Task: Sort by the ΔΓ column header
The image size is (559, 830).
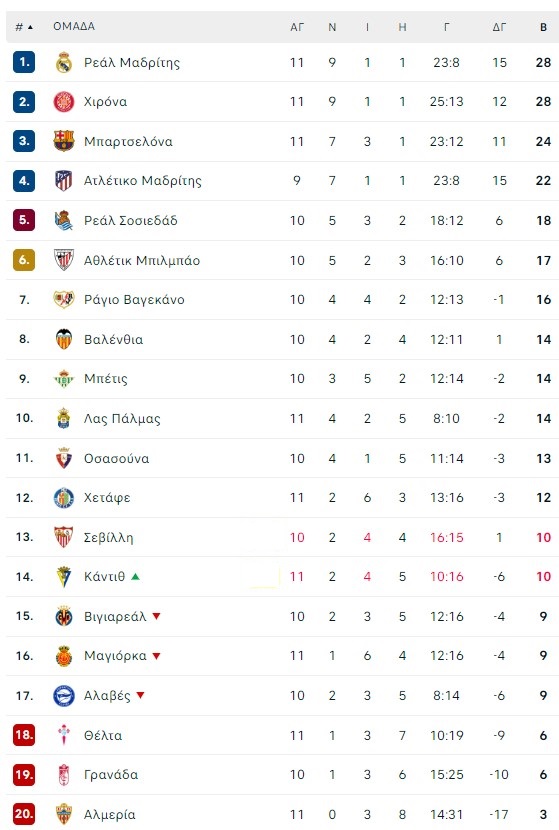Action: pyautogui.click(x=499, y=27)
